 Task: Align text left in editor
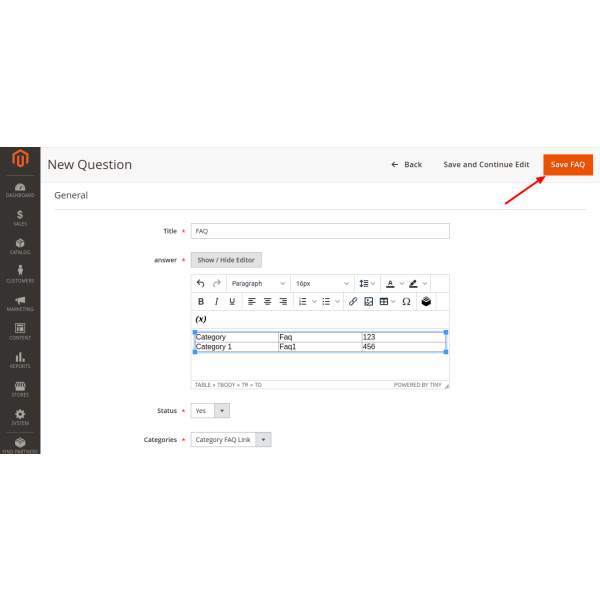[x=251, y=302]
